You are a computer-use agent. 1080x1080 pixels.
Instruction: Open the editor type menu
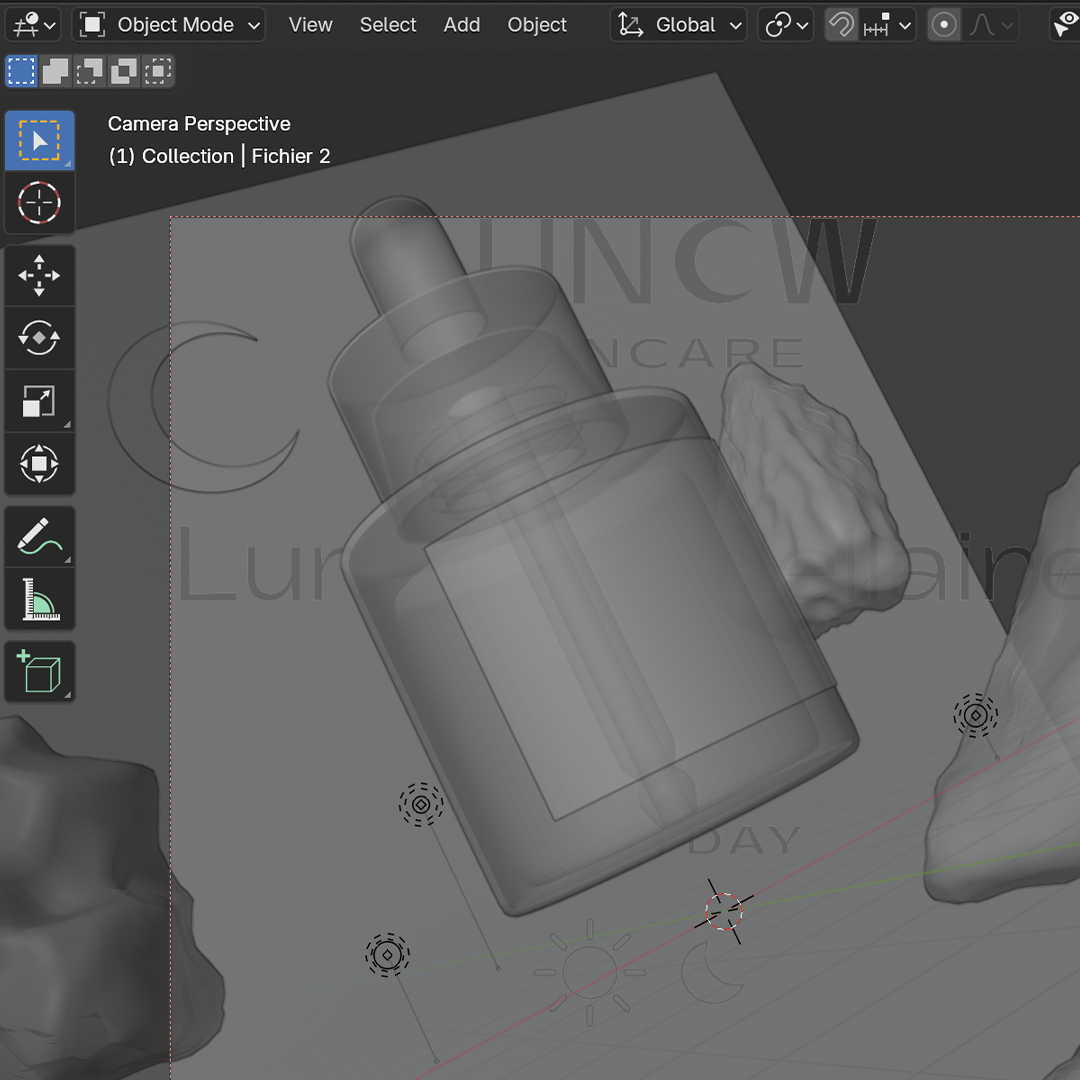(33, 25)
